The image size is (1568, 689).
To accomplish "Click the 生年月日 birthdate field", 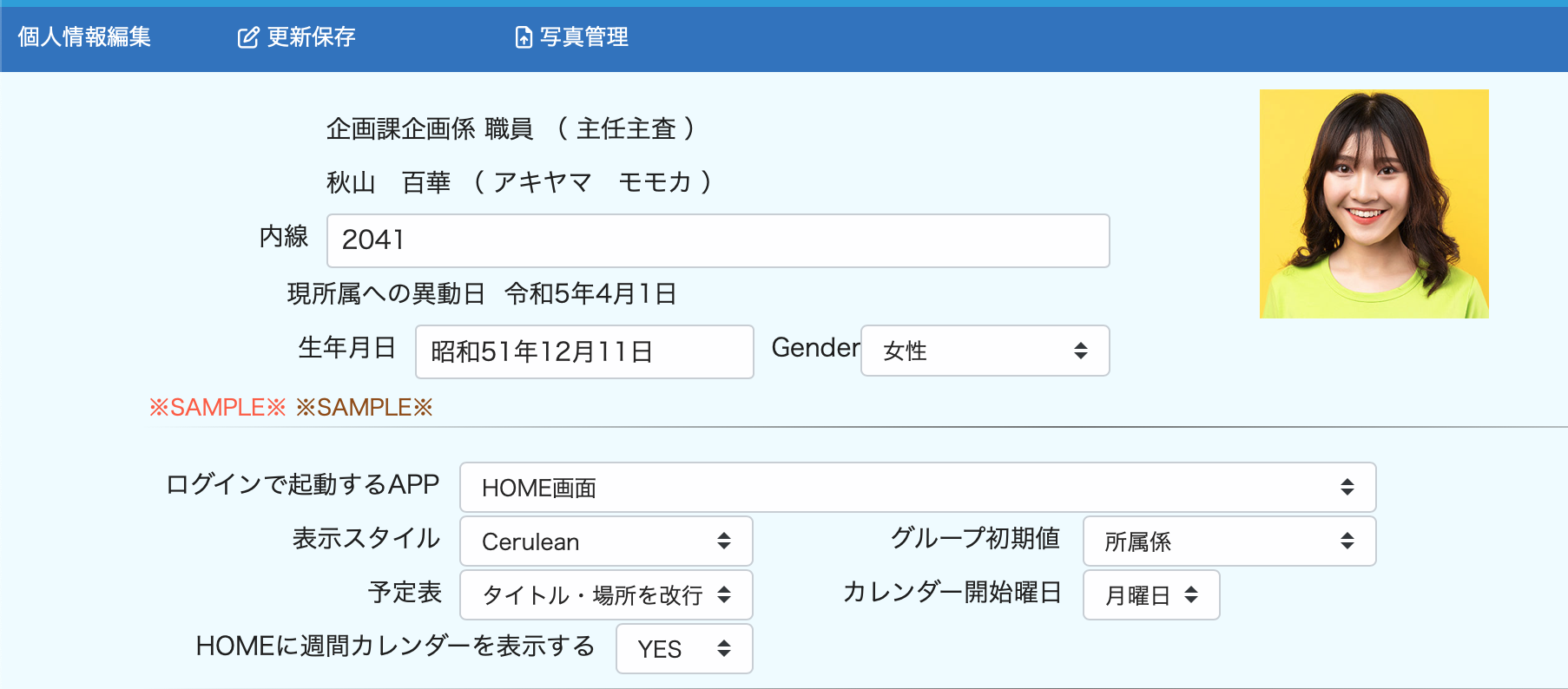I will point(583,351).
